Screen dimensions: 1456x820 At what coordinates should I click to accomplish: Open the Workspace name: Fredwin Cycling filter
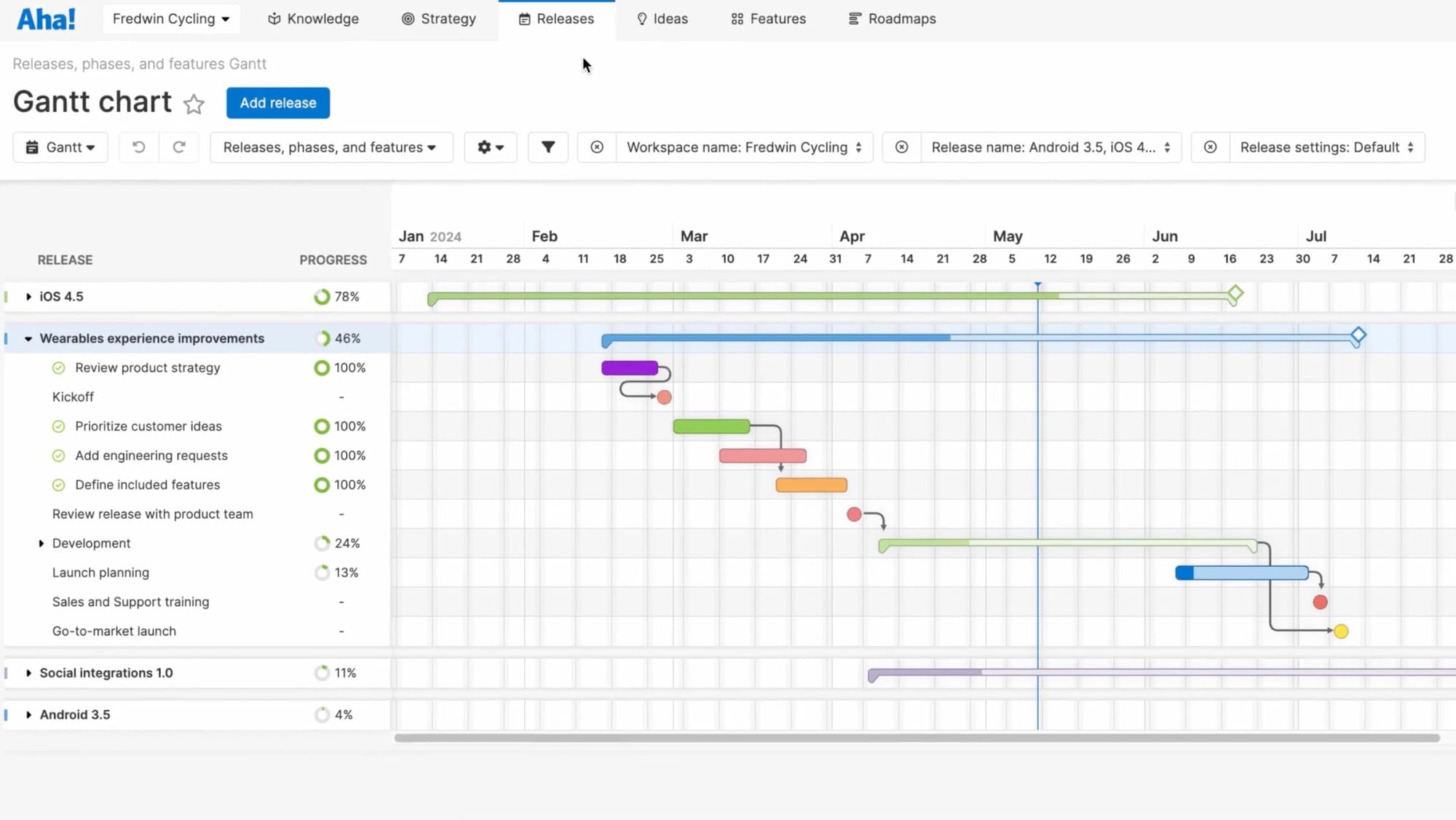pyautogui.click(x=744, y=147)
